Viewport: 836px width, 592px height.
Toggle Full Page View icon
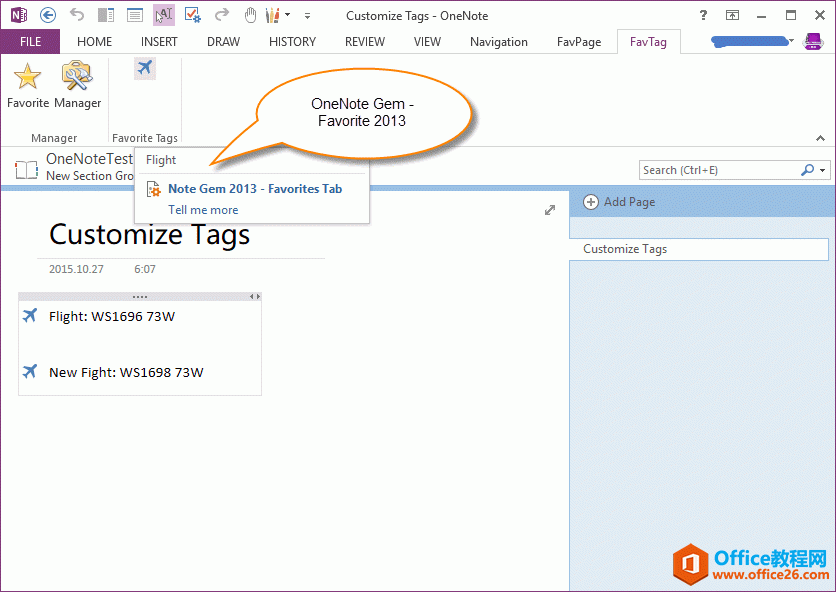point(135,15)
